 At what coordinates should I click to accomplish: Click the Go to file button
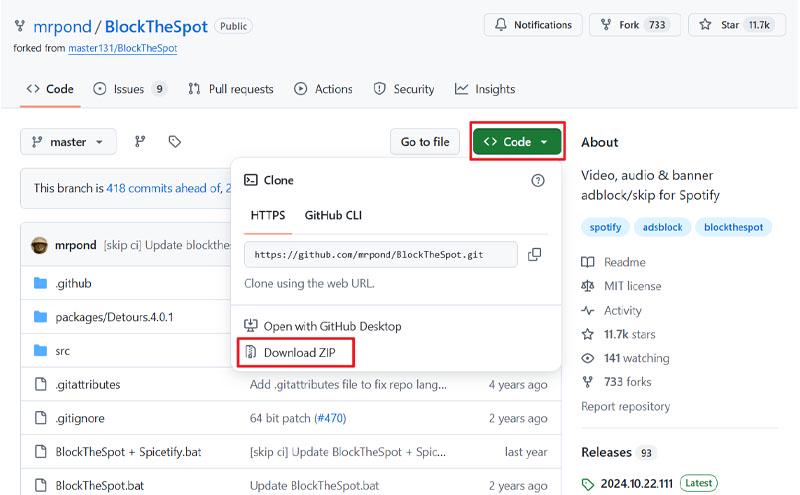[425, 142]
